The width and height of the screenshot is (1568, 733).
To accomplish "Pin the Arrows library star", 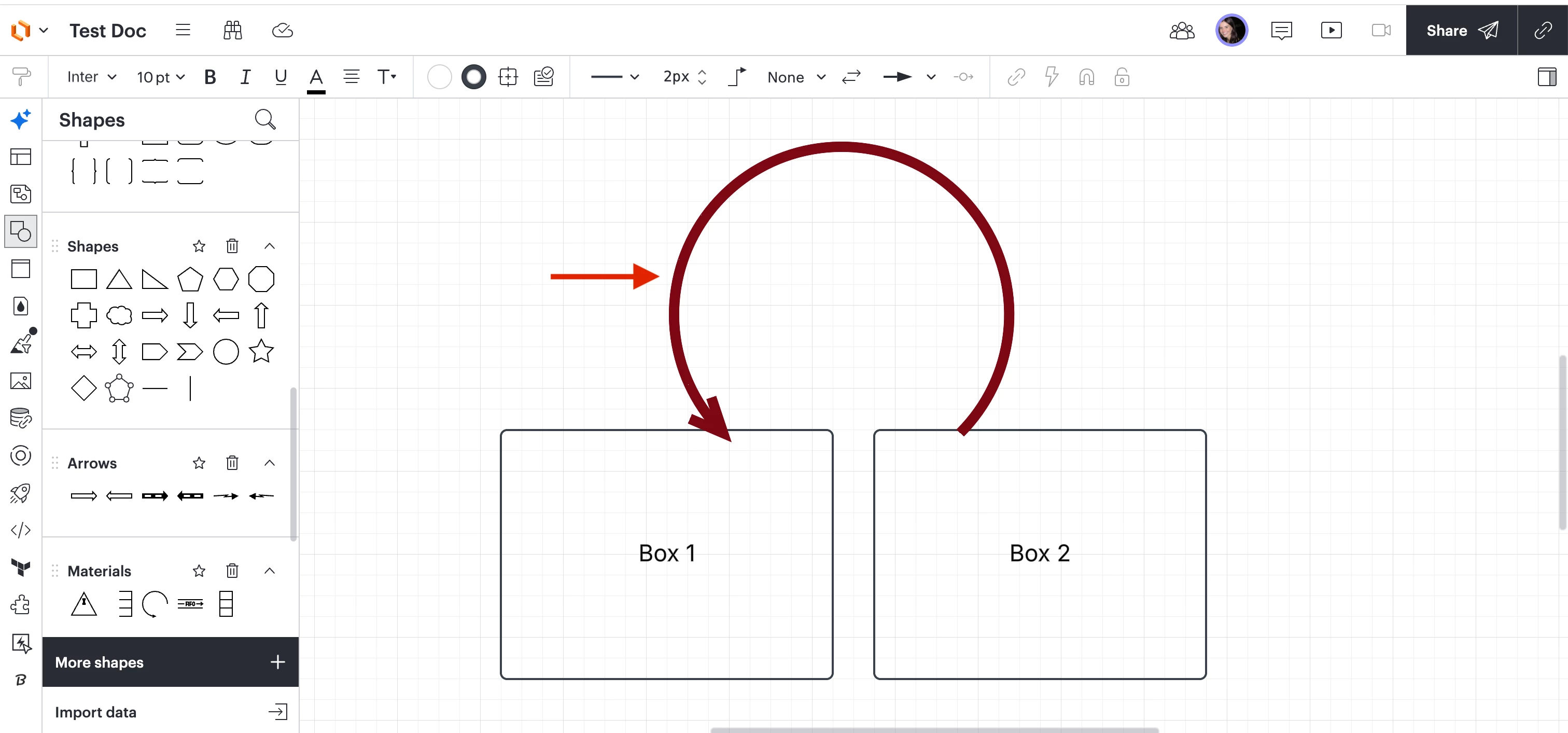I will [199, 463].
